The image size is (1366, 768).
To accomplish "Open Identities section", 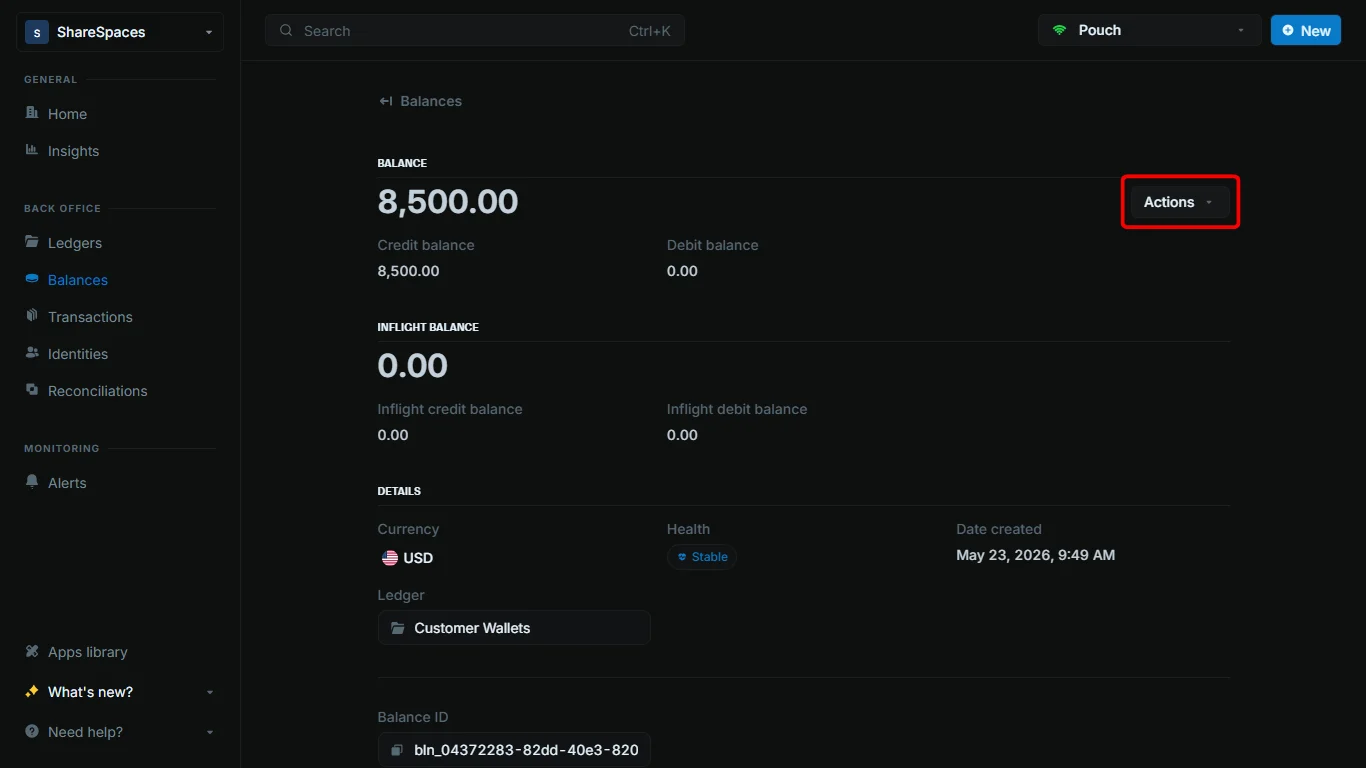I will click(78, 354).
